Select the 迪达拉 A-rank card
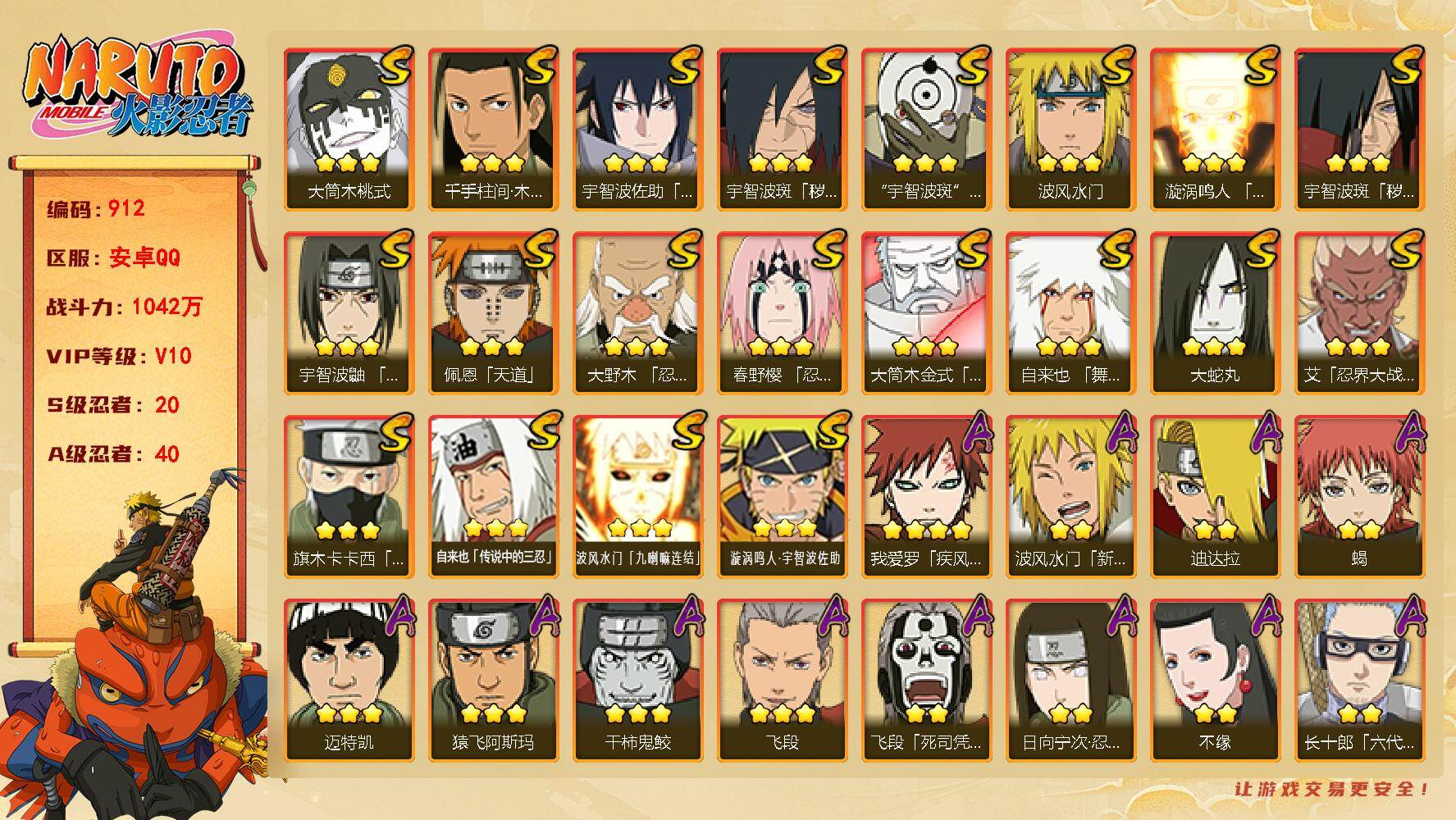The height and width of the screenshot is (820, 1456). [x=1215, y=496]
